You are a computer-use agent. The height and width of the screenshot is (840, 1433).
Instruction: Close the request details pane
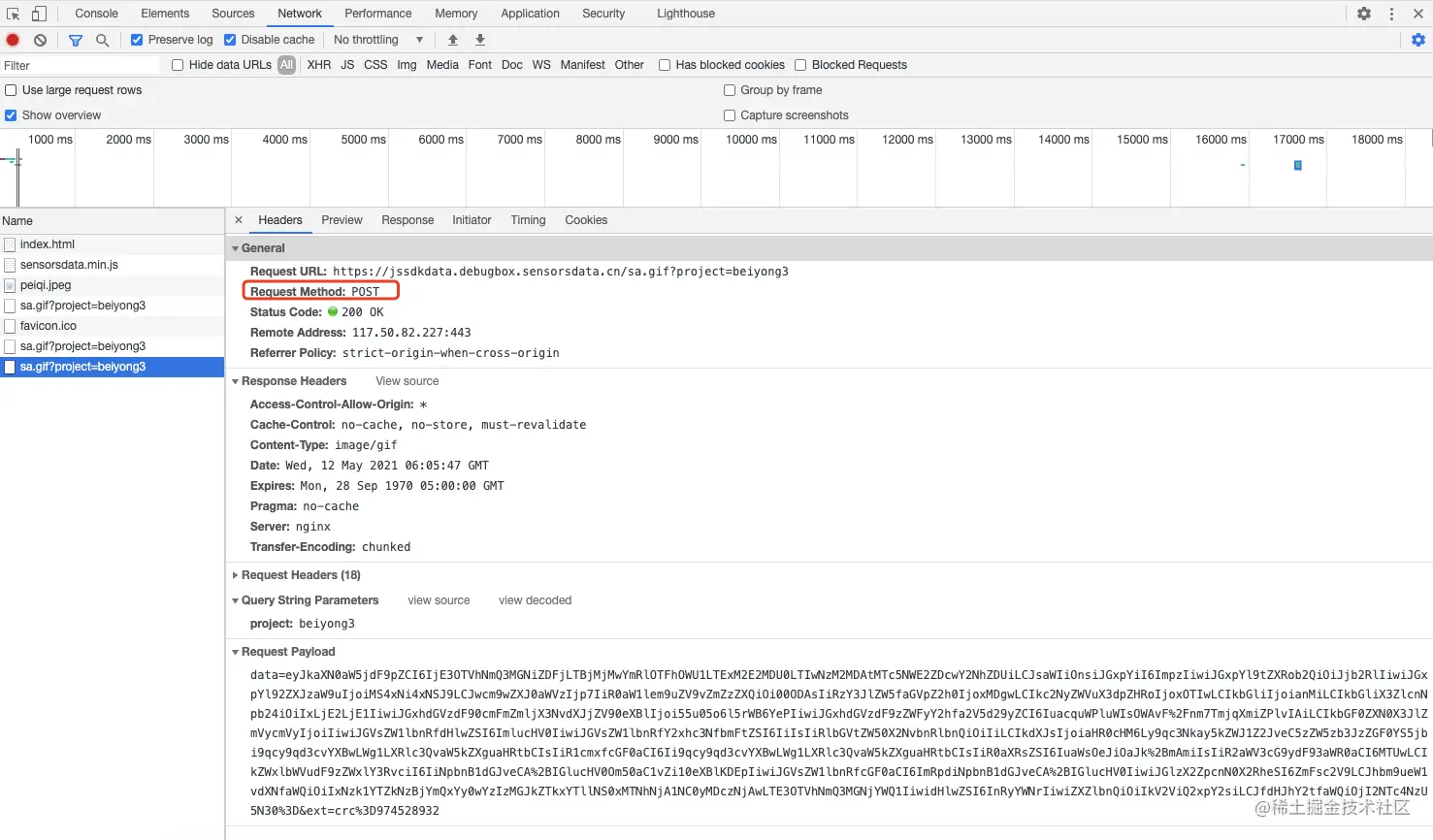point(239,220)
